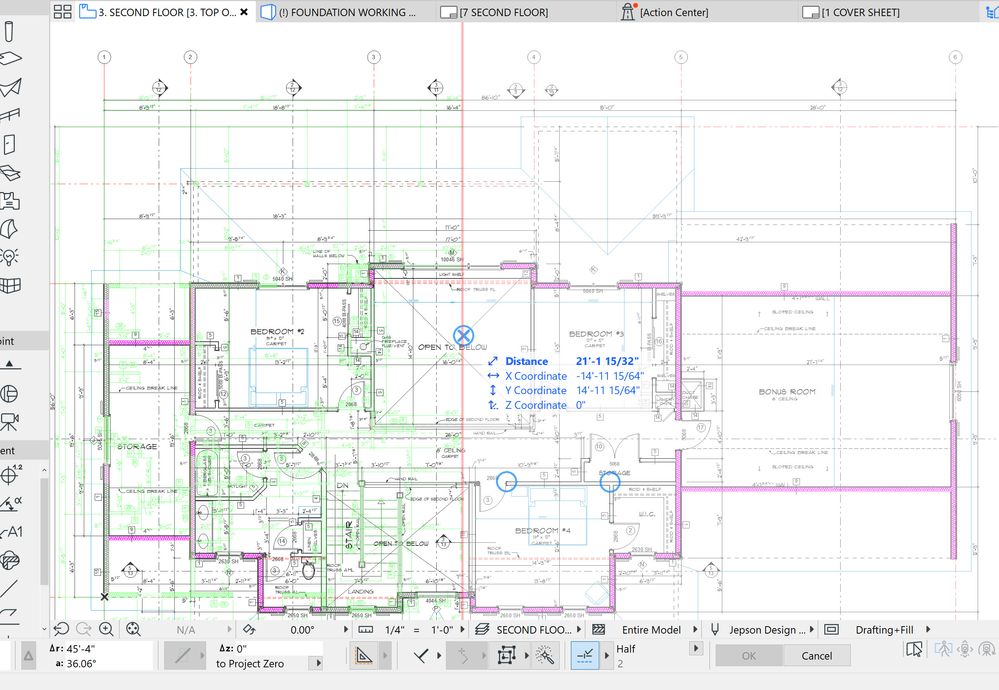Click the Undo zoom icon
This screenshot has height=690, width=999.
(x=61, y=629)
